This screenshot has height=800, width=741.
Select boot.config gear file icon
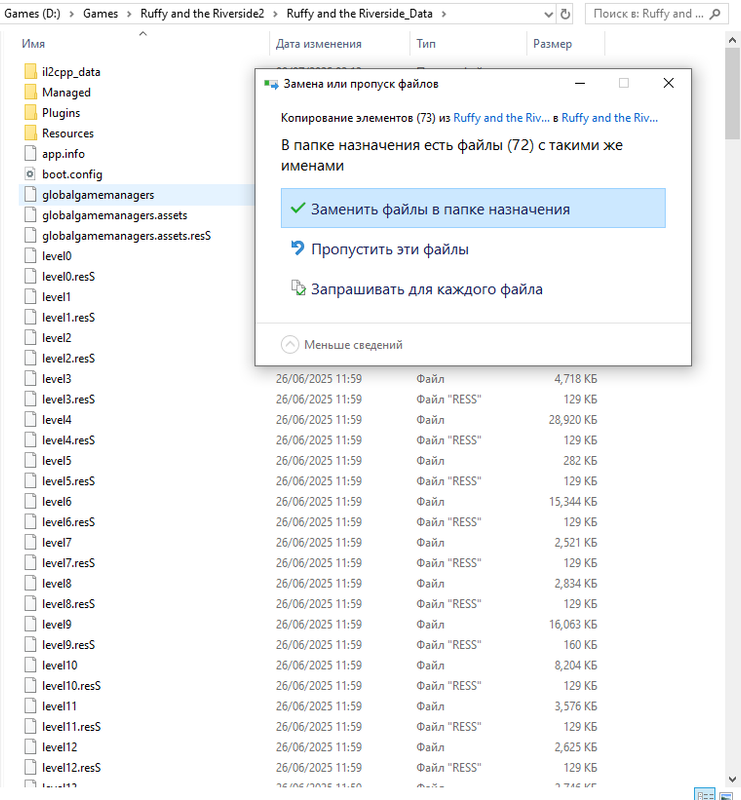point(31,174)
